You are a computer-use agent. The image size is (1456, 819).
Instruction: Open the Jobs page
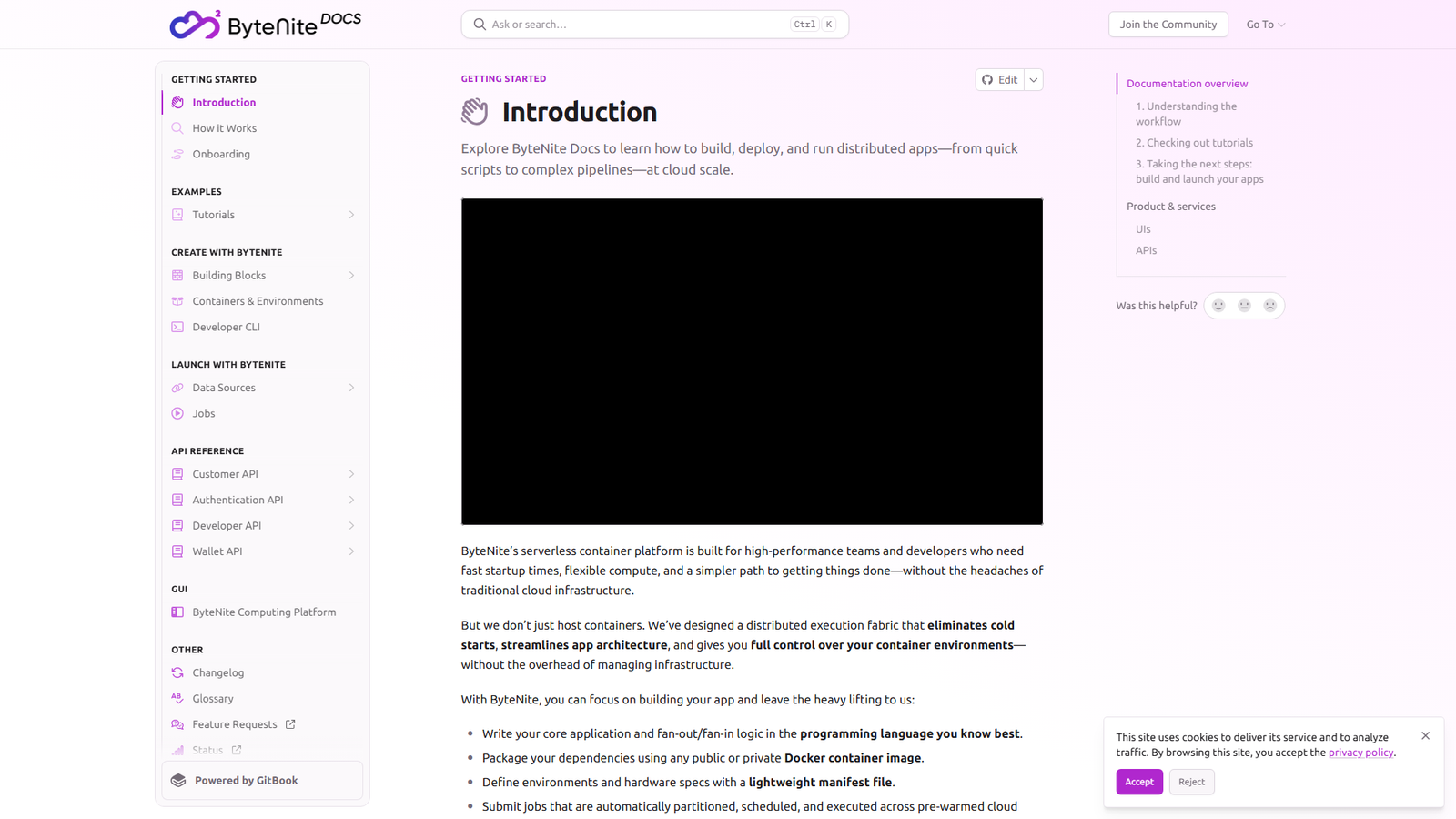pos(203,412)
